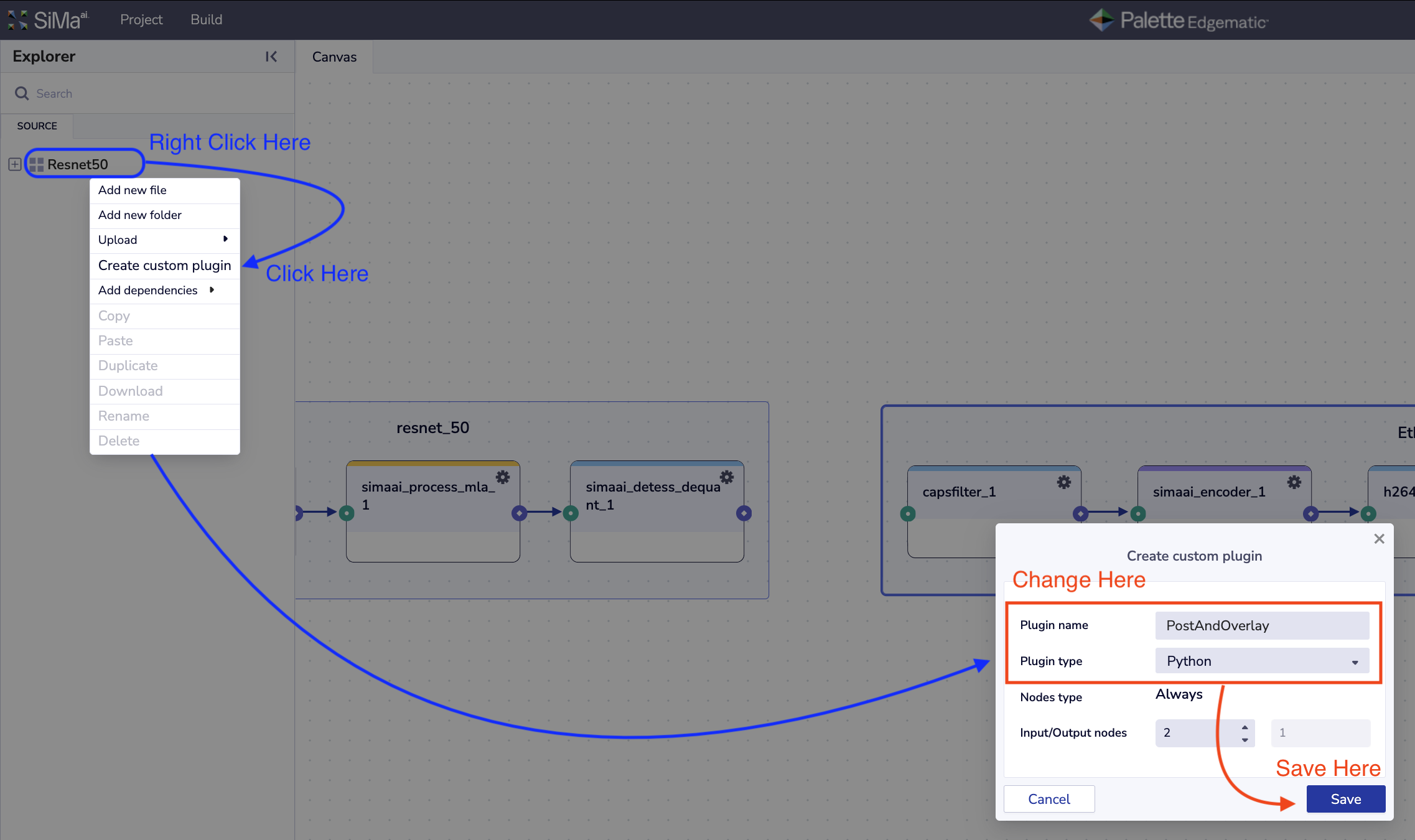Save the custom plugin
1415x840 pixels.
click(1345, 799)
